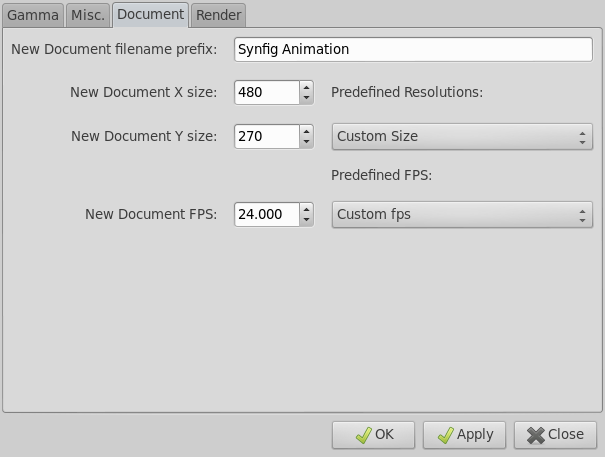Switch to the Render tab
Viewport: 605px width, 457px height.
pos(218,15)
